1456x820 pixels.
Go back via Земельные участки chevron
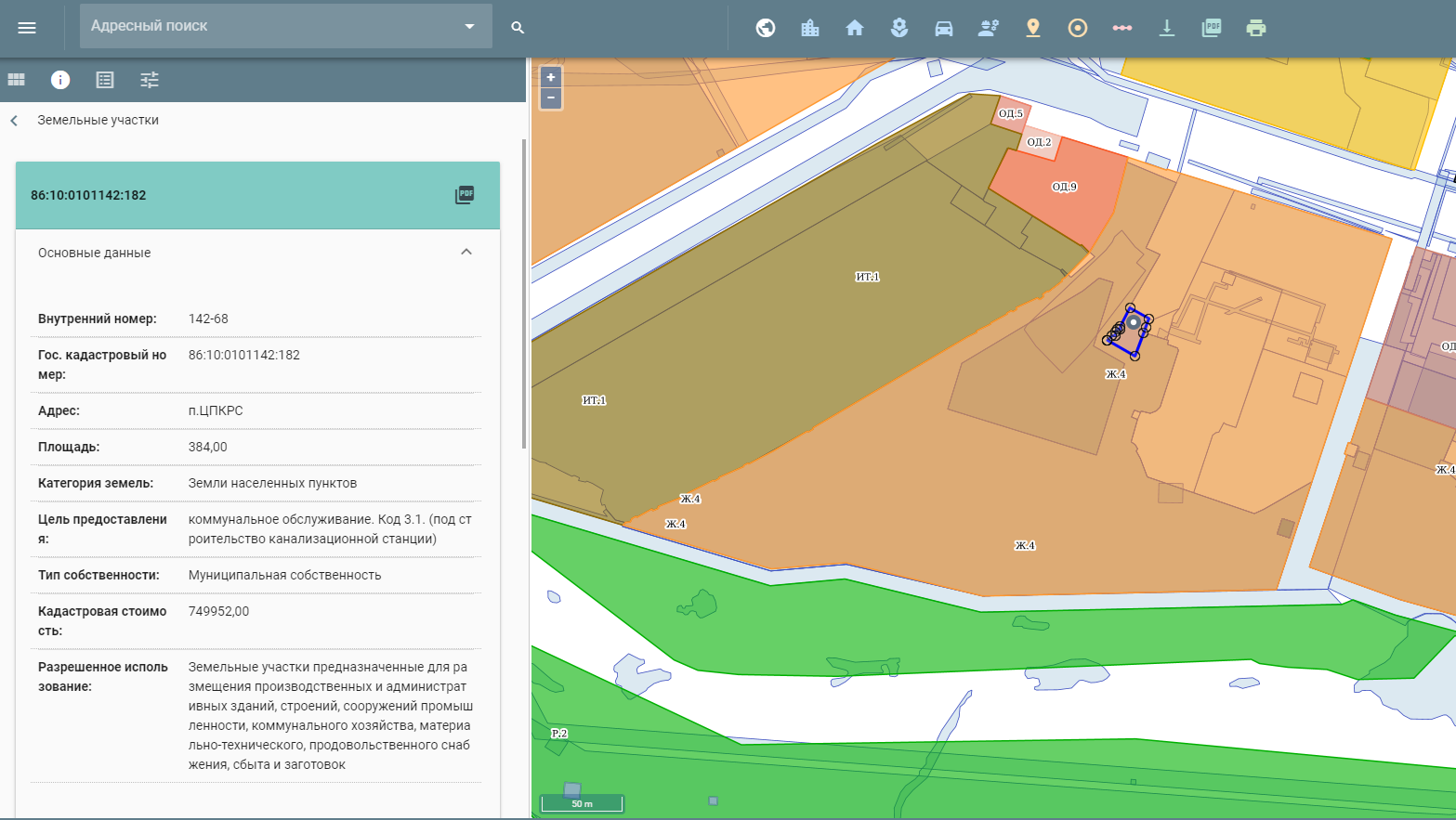point(14,121)
